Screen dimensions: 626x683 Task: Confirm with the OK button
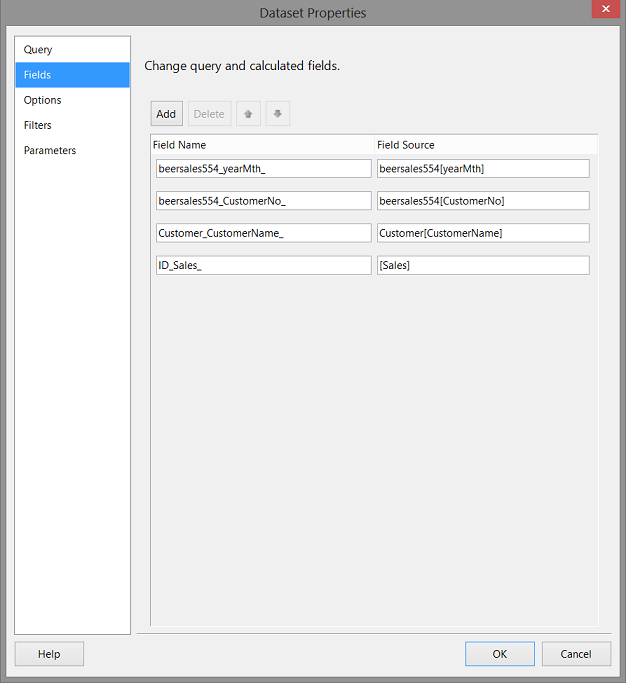(x=499, y=654)
